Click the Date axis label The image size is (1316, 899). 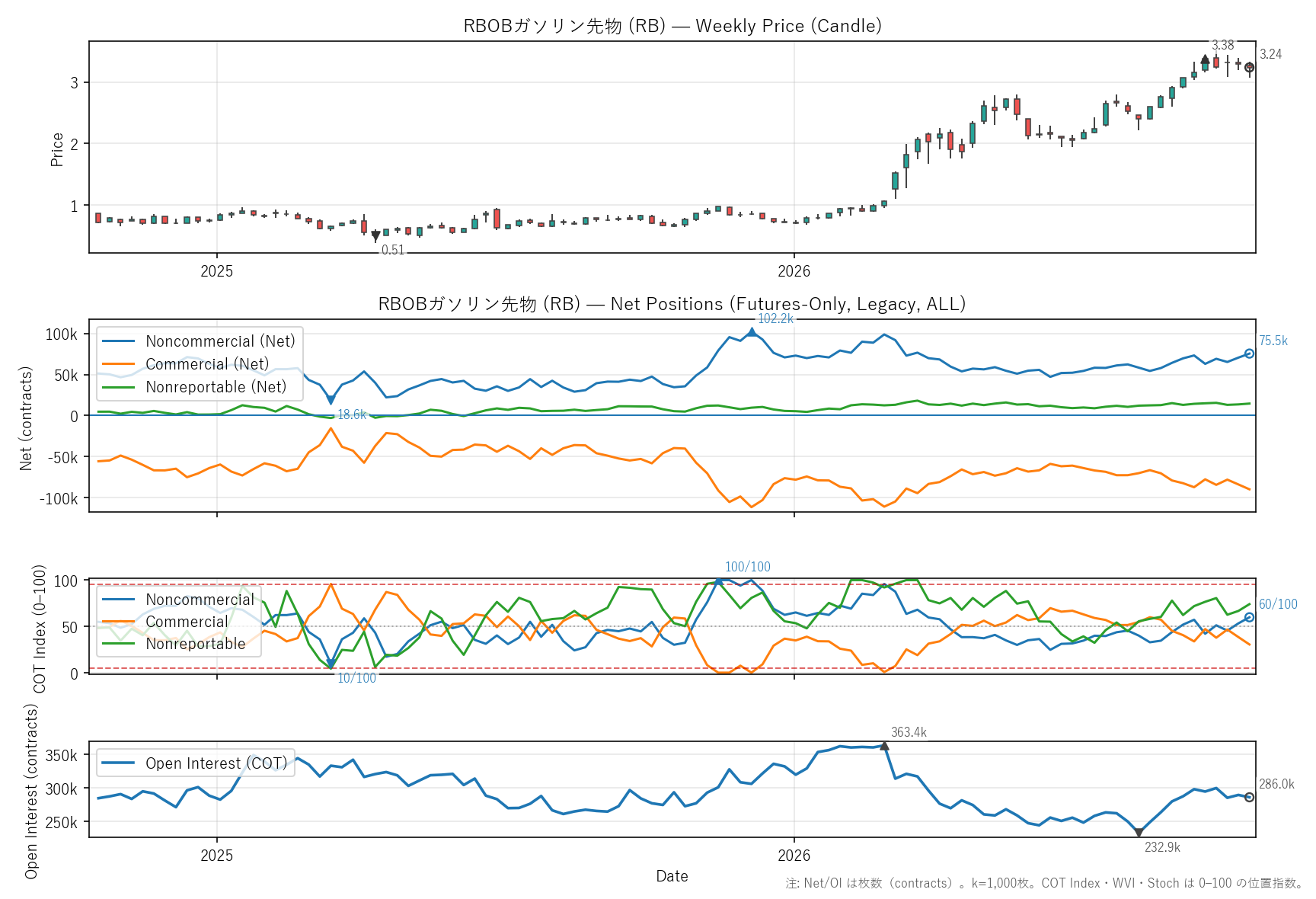tap(672, 876)
